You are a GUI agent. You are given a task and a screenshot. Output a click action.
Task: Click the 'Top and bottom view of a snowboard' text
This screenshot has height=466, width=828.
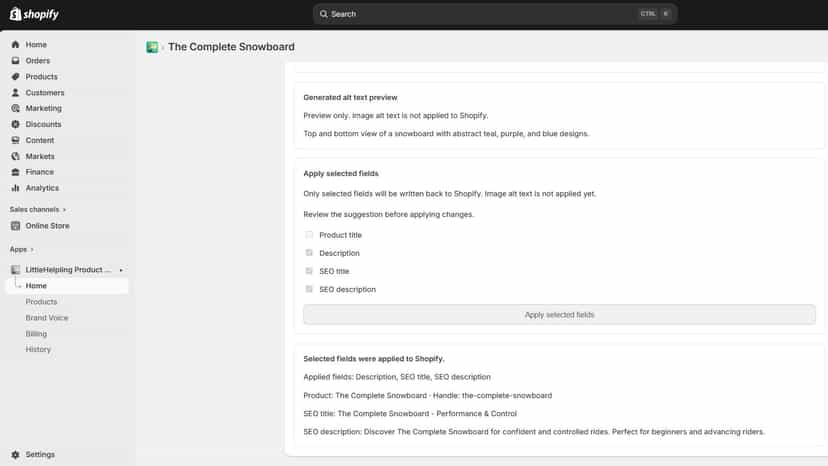[x=446, y=134]
